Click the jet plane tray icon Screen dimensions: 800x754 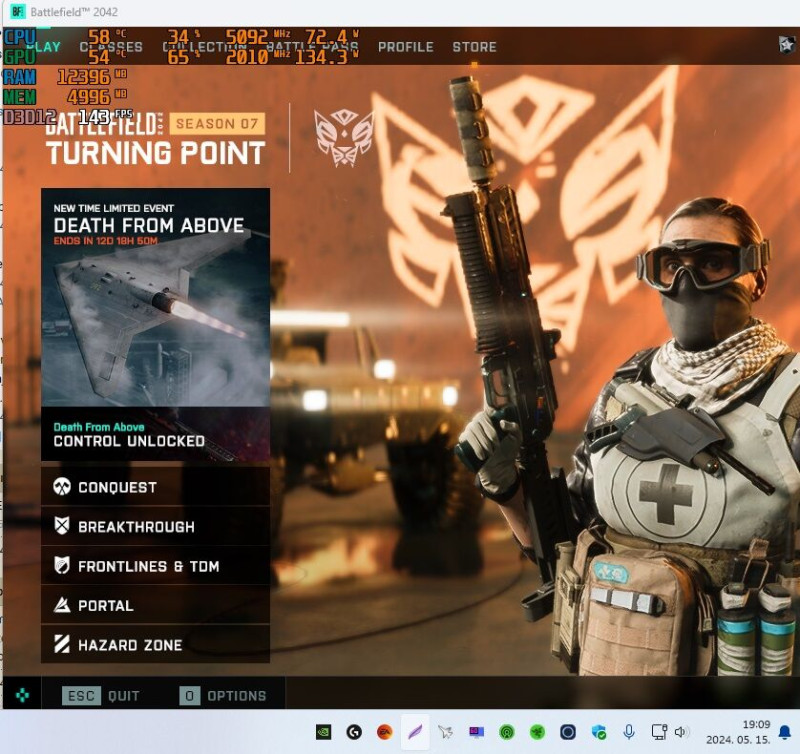coord(445,732)
